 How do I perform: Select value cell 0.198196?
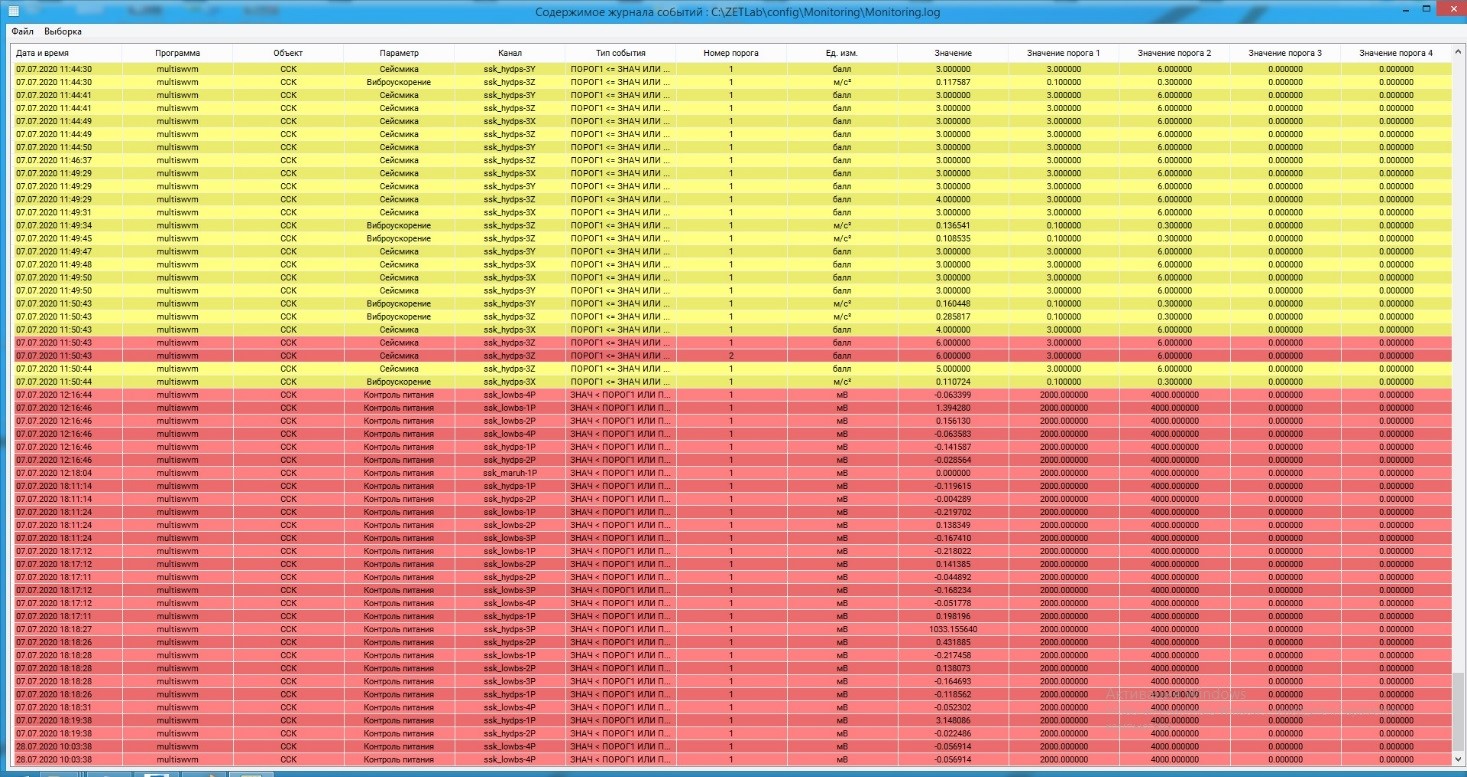pyautogui.click(x=953, y=615)
